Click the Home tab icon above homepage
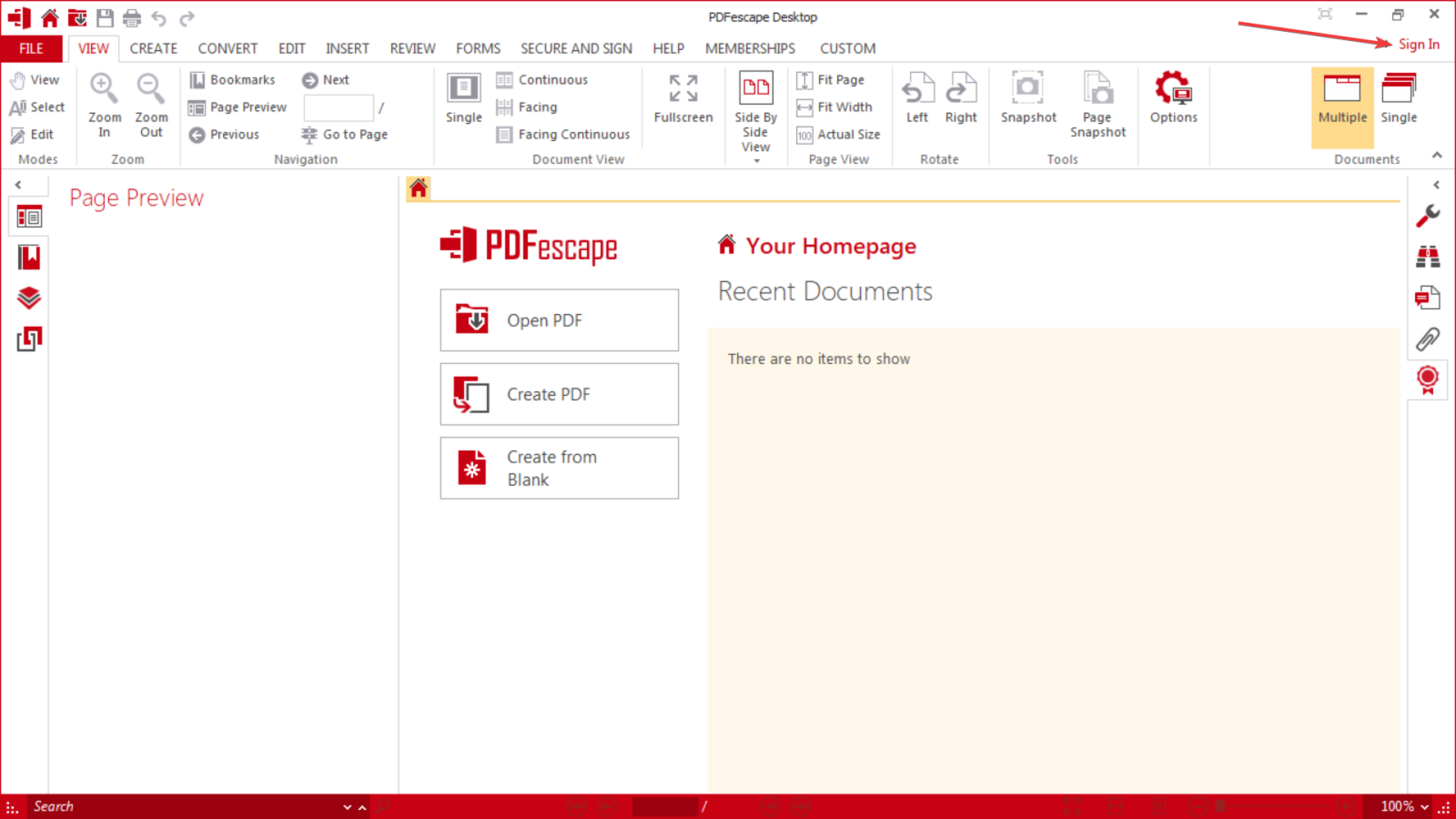1456x819 pixels. [419, 188]
